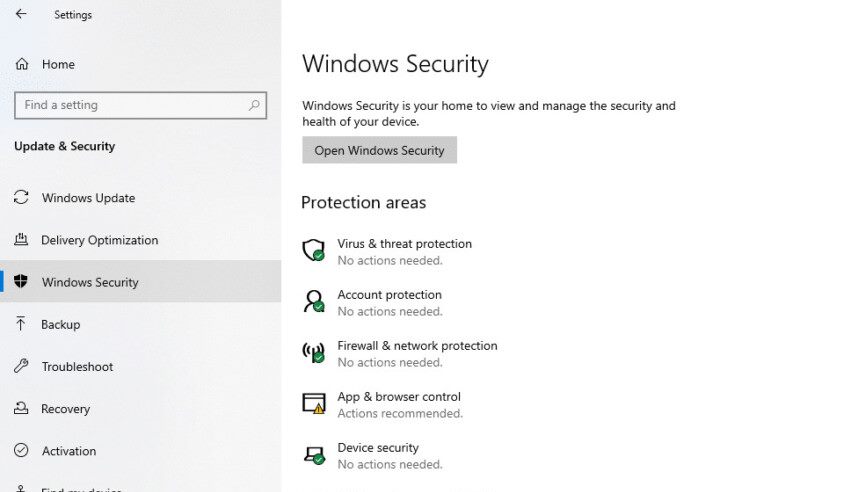The height and width of the screenshot is (492, 856).
Task: Click the Troubleshoot wrench icon
Action: click(21, 366)
